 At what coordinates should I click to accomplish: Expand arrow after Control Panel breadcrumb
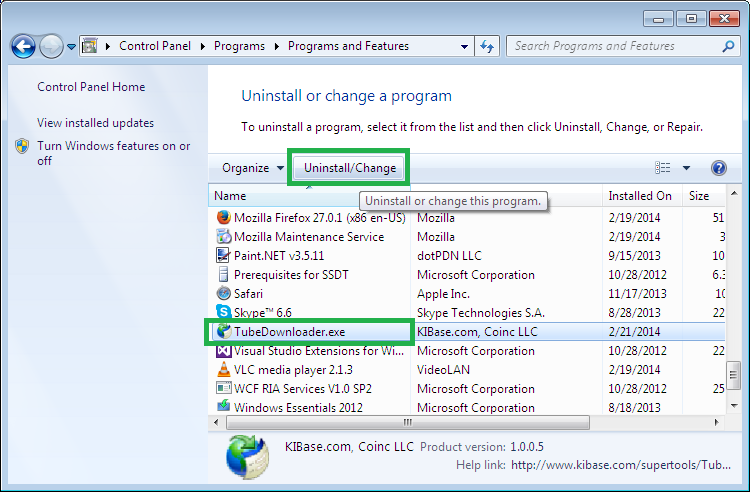point(203,46)
